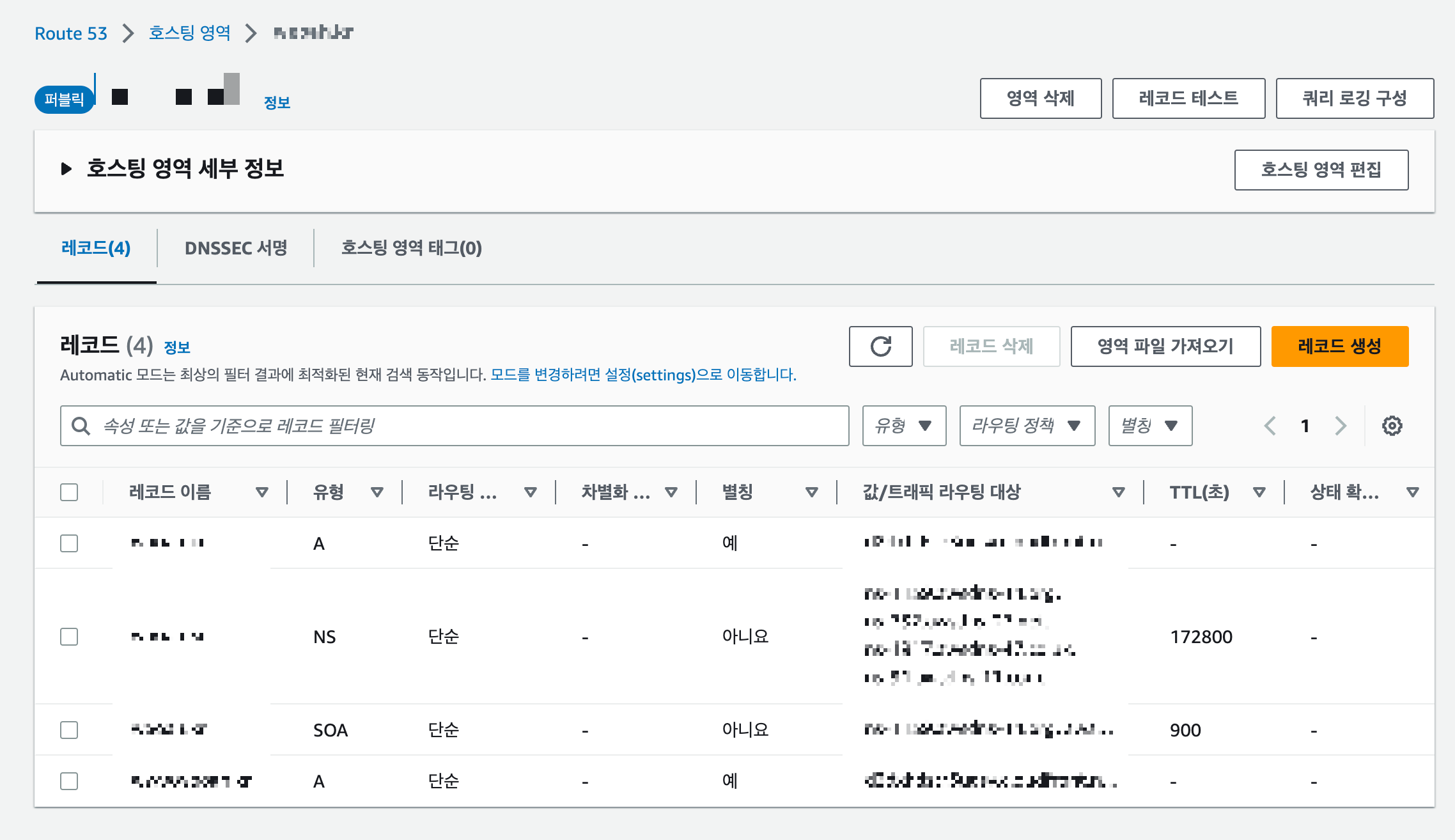Go to previous page arrow
1455x840 pixels.
1270,426
